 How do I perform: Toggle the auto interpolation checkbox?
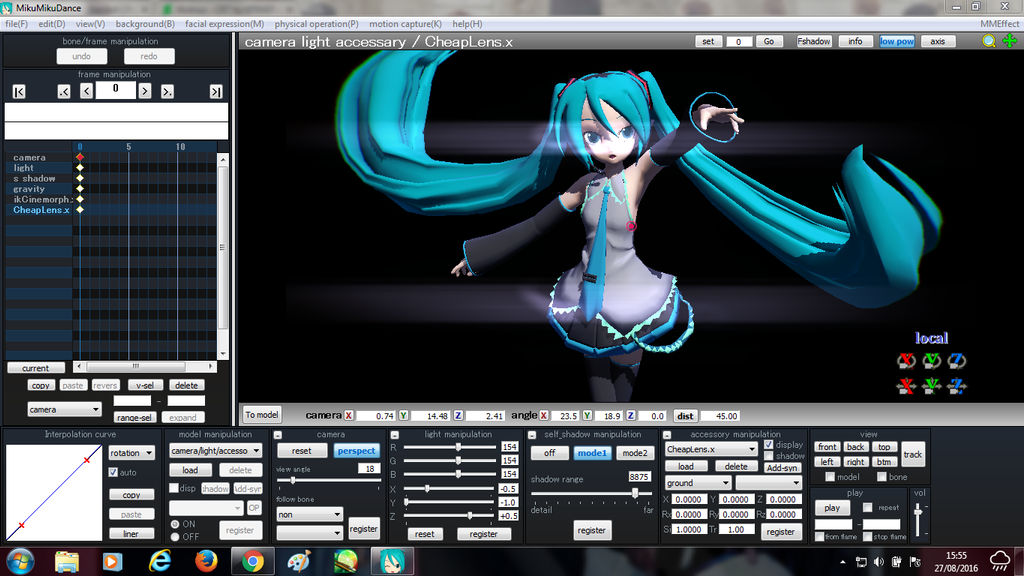[x=113, y=472]
